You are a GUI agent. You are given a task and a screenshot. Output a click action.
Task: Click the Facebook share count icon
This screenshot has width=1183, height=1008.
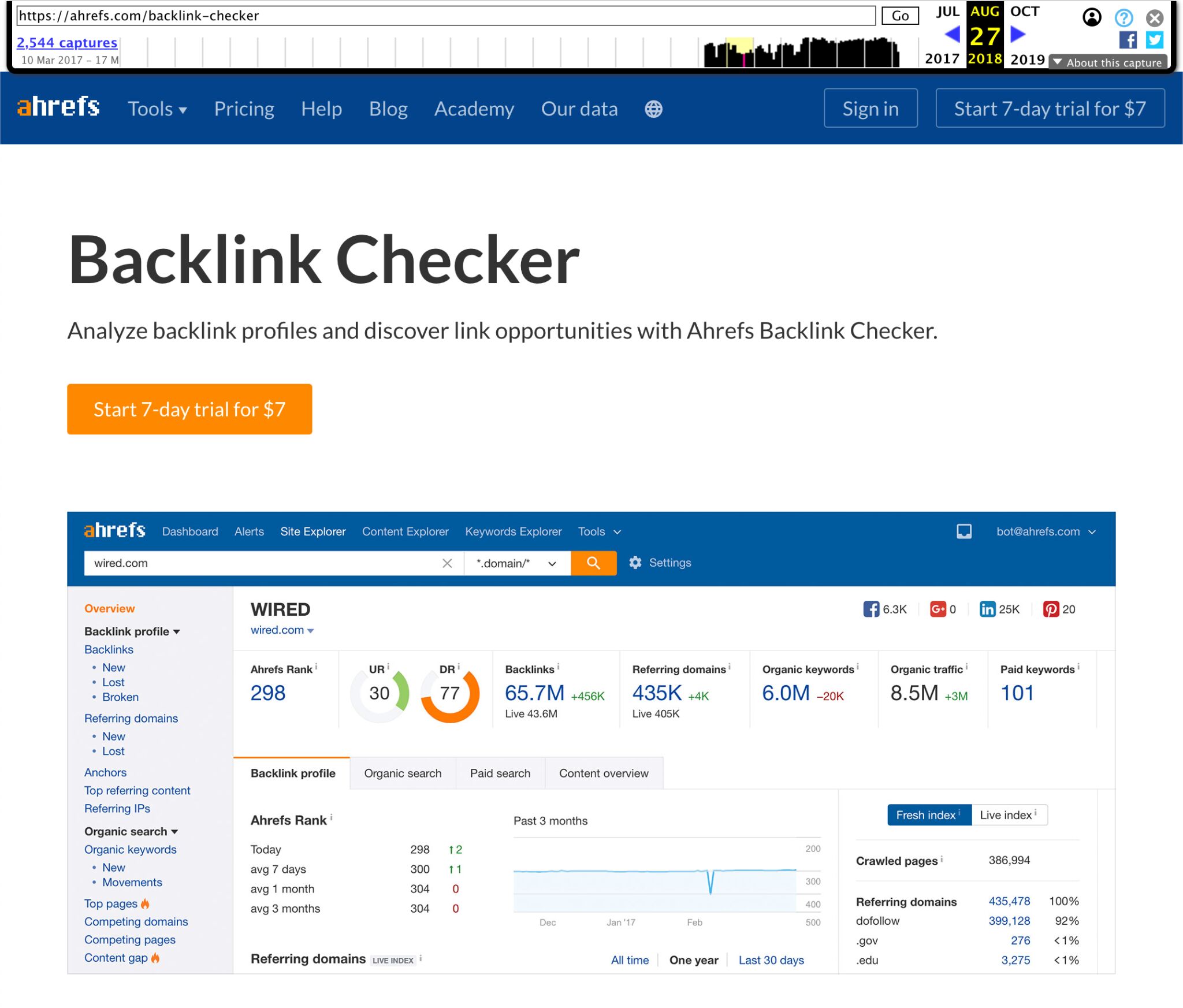870,609
